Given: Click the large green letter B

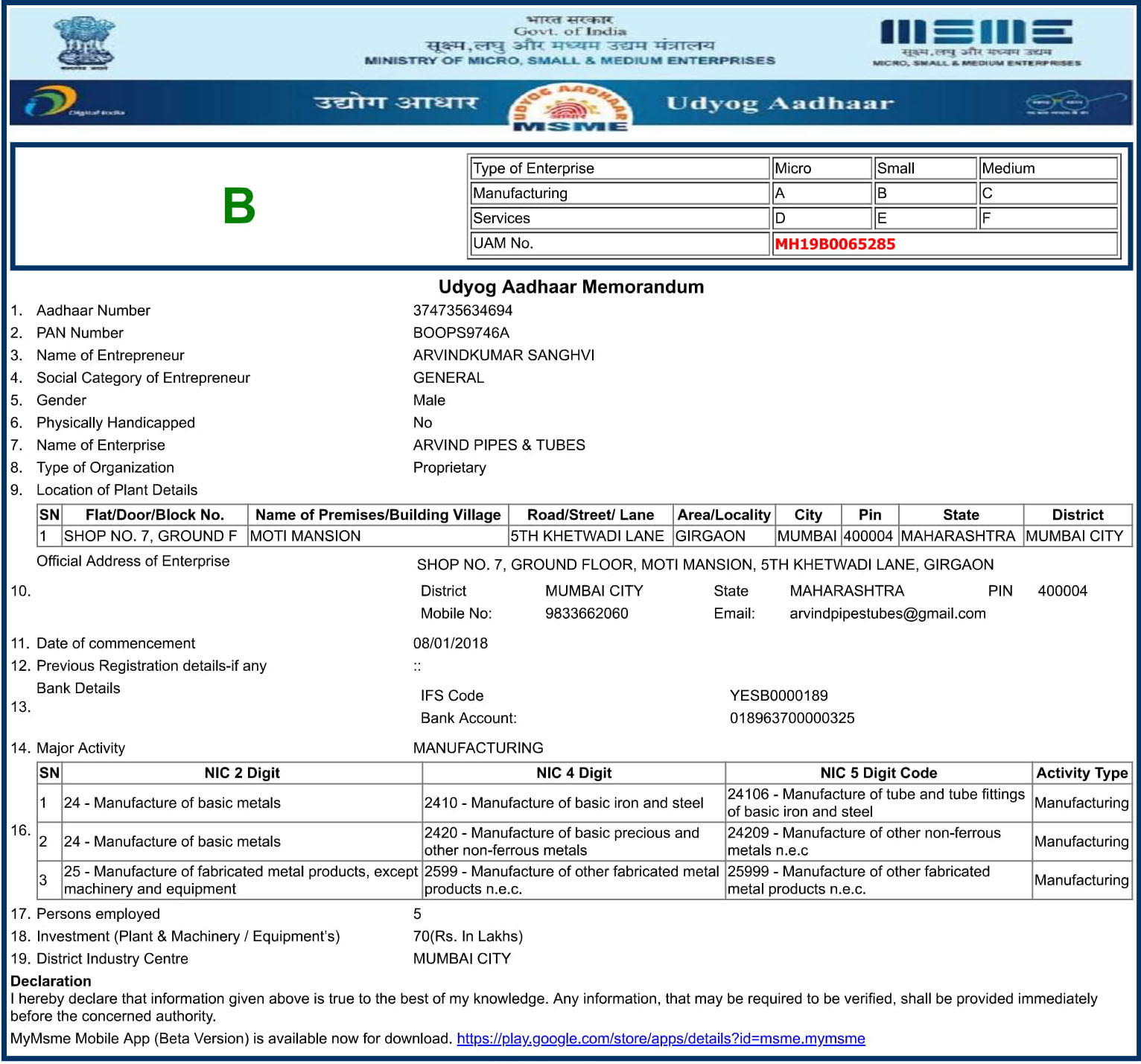Looking at the screenshot, I should [x=239, y=206].
